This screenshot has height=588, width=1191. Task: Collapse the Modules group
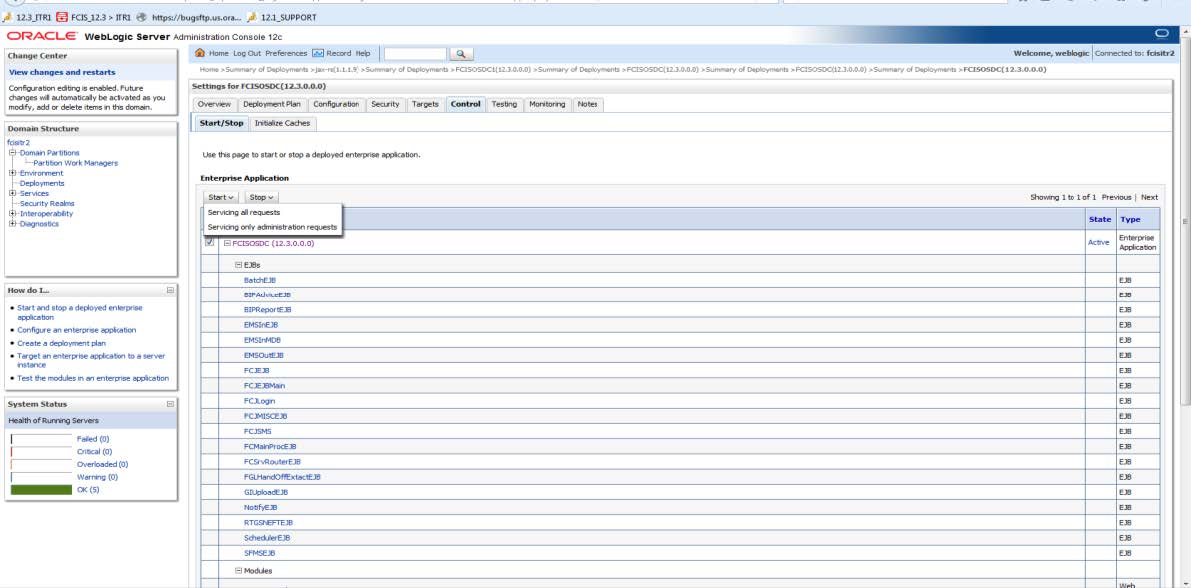[x=239, y=571]
